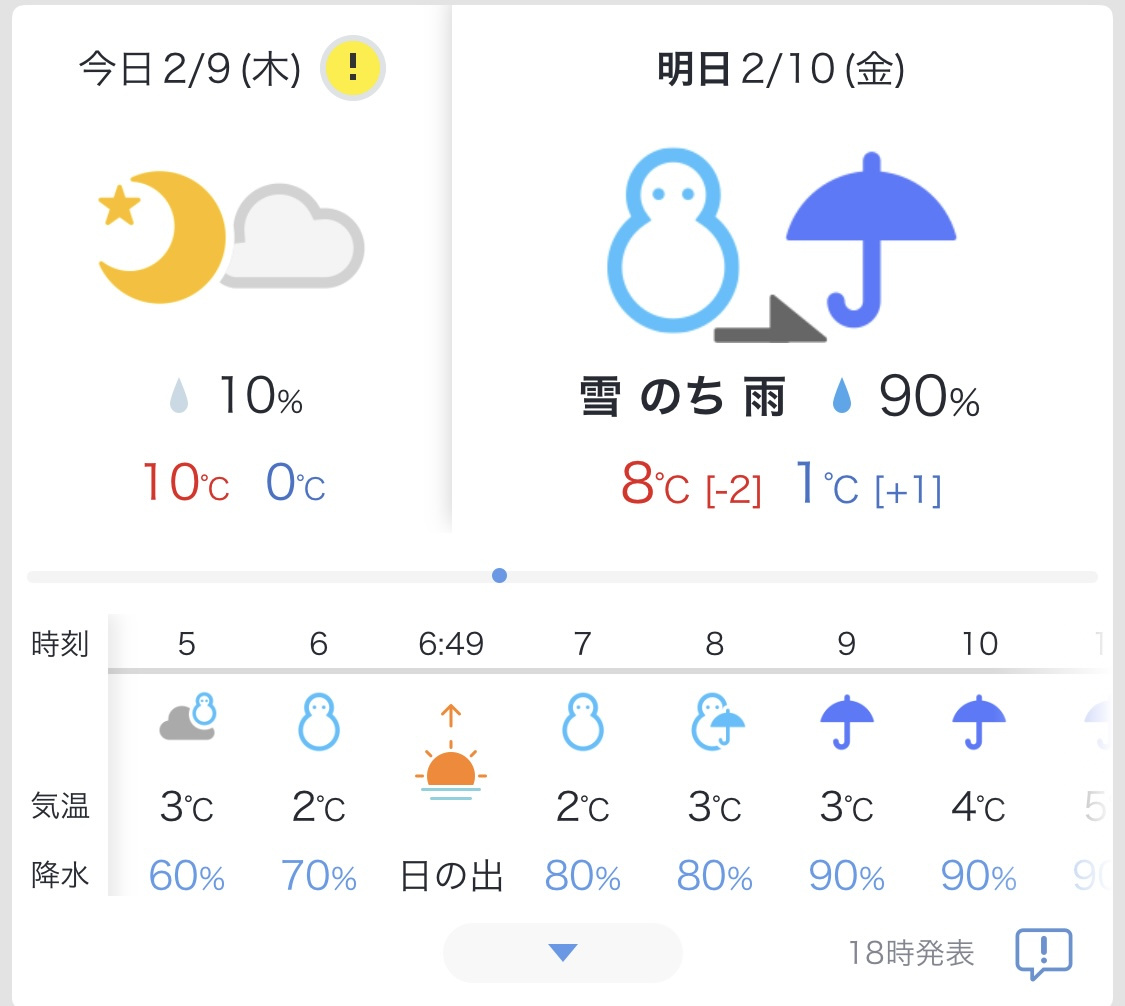
Task: Open the feedback speech bubble icon
Action: (1043, 954)
